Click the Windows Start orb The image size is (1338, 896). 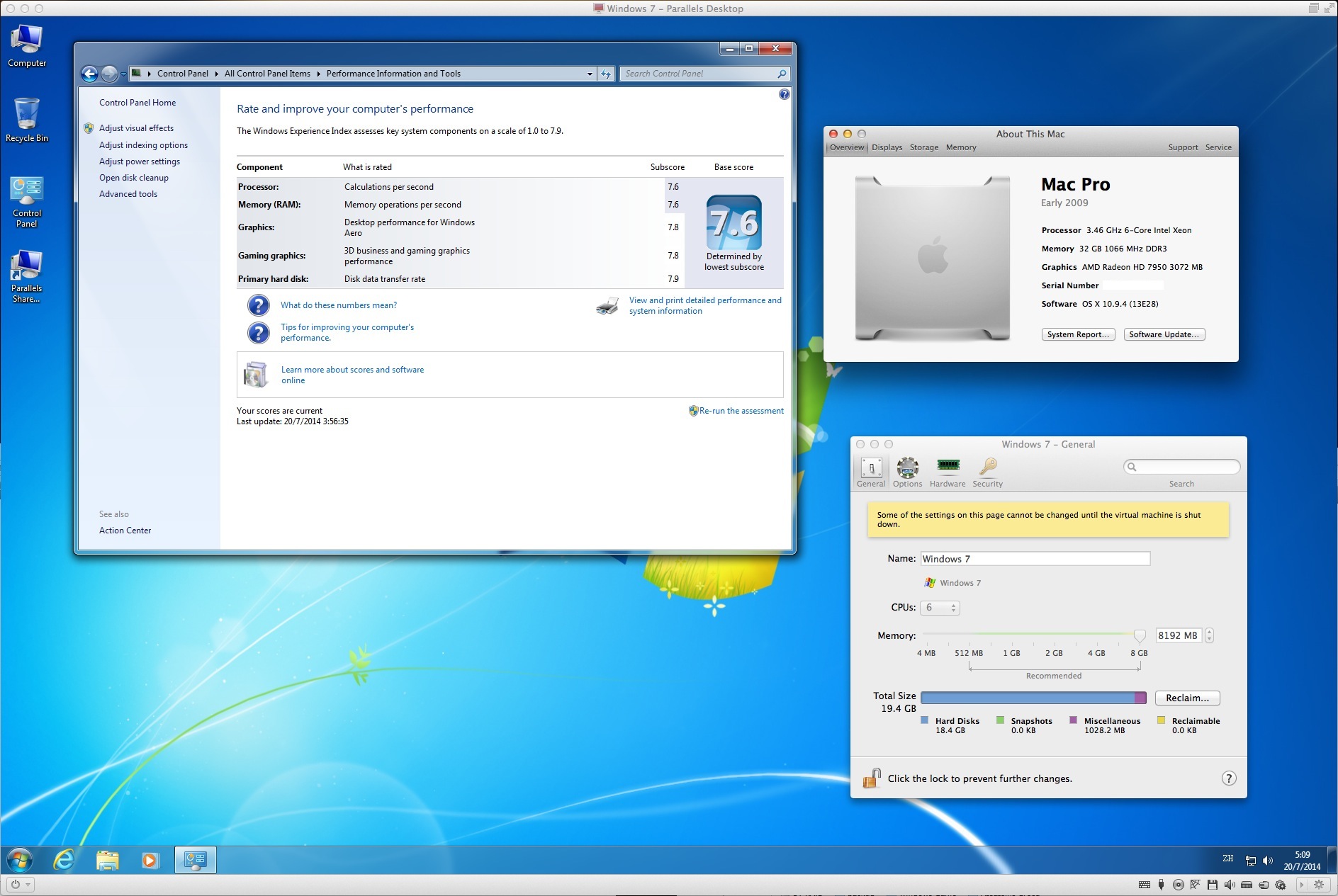20,861
